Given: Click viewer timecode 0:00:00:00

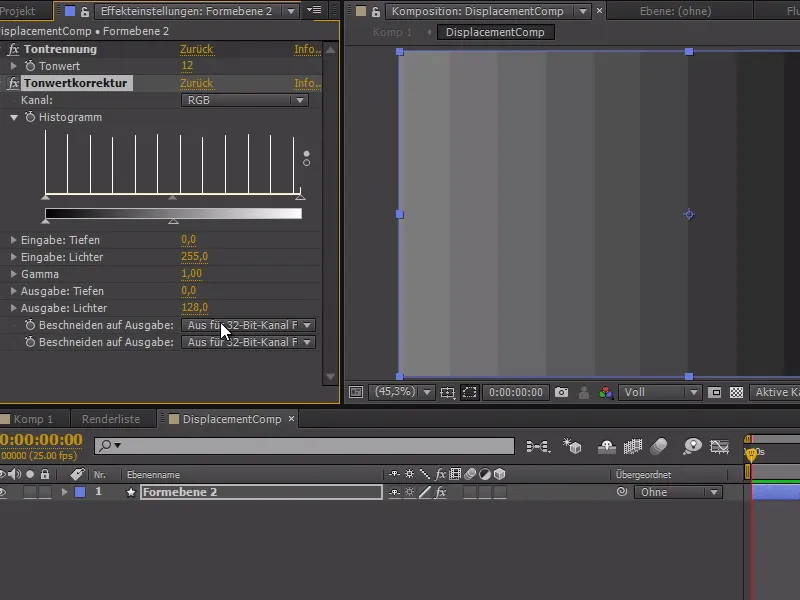Looking at the screenshot, I should (x=516, y=392).
